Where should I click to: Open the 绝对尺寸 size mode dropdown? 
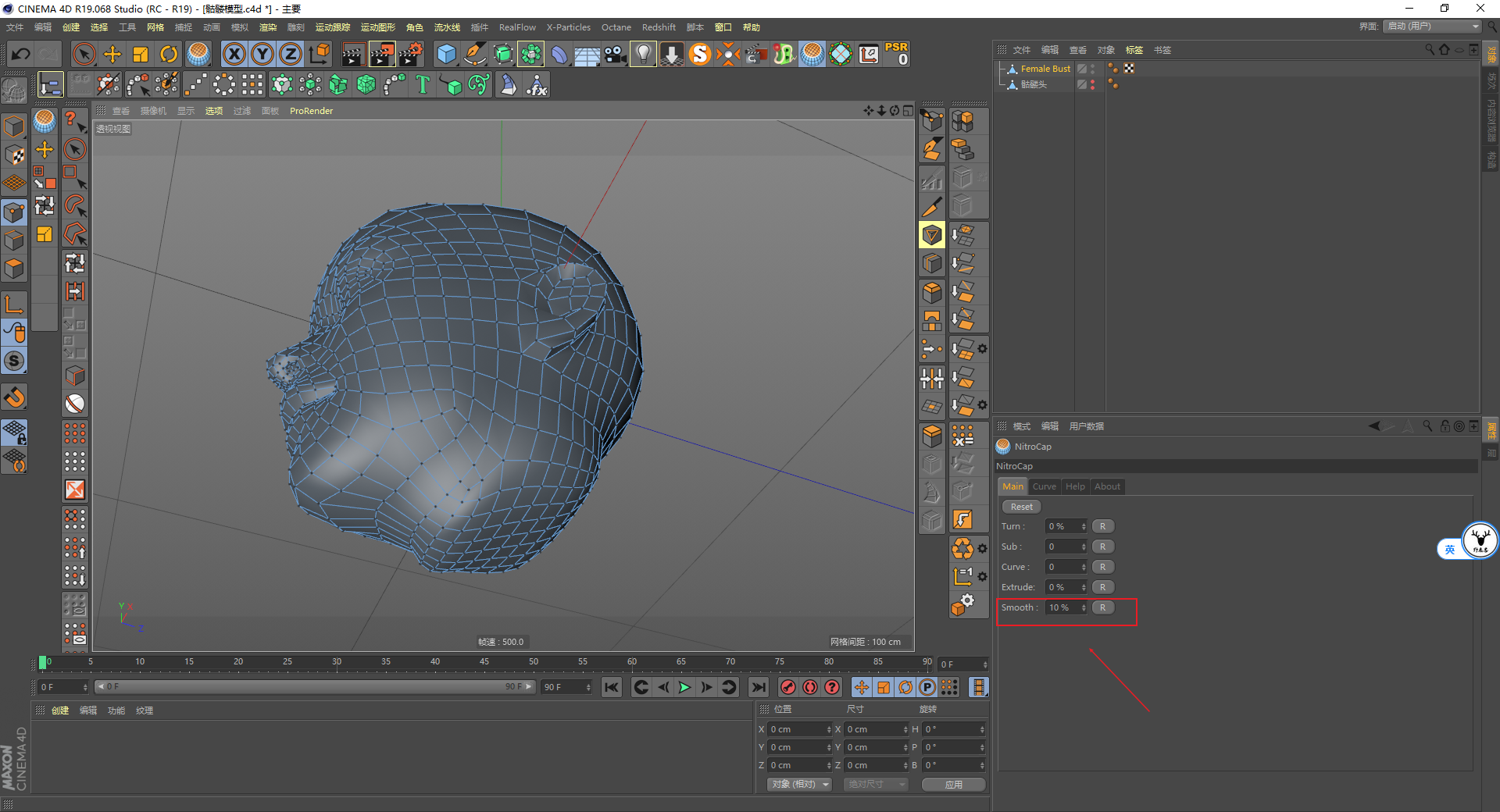[876, 784]
